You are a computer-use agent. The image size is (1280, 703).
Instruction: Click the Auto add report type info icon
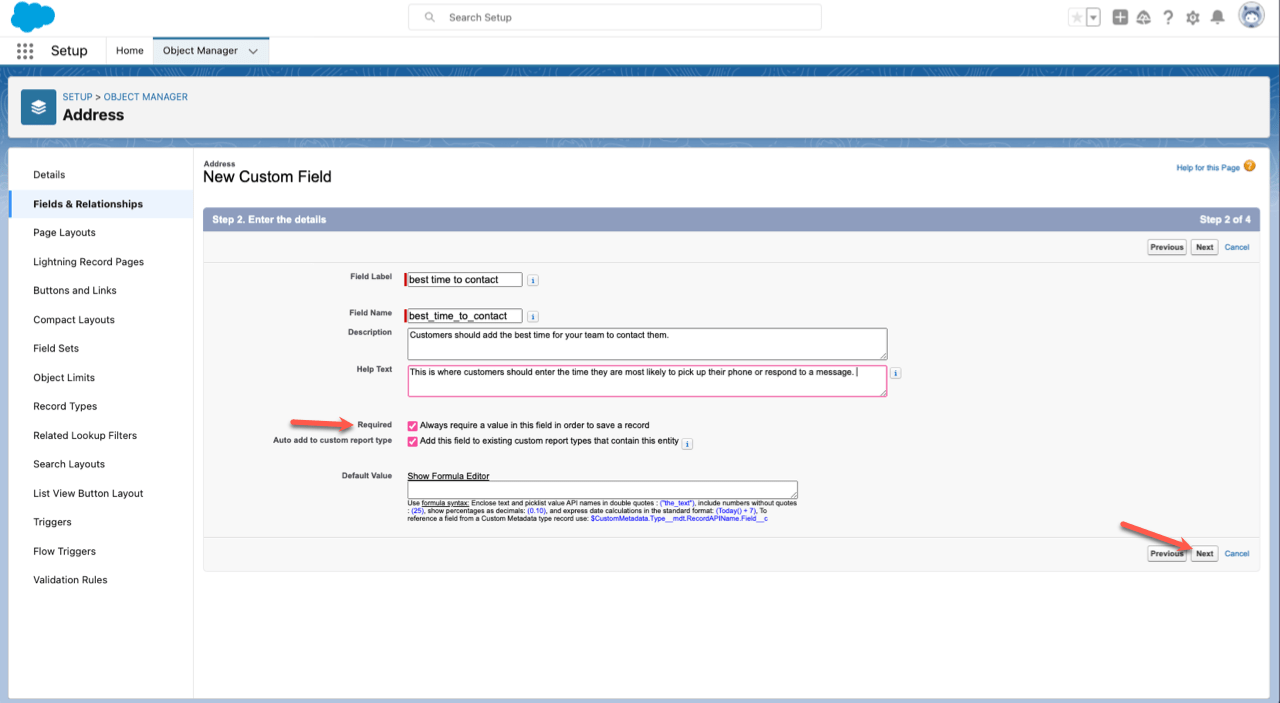tap(688, 442)
